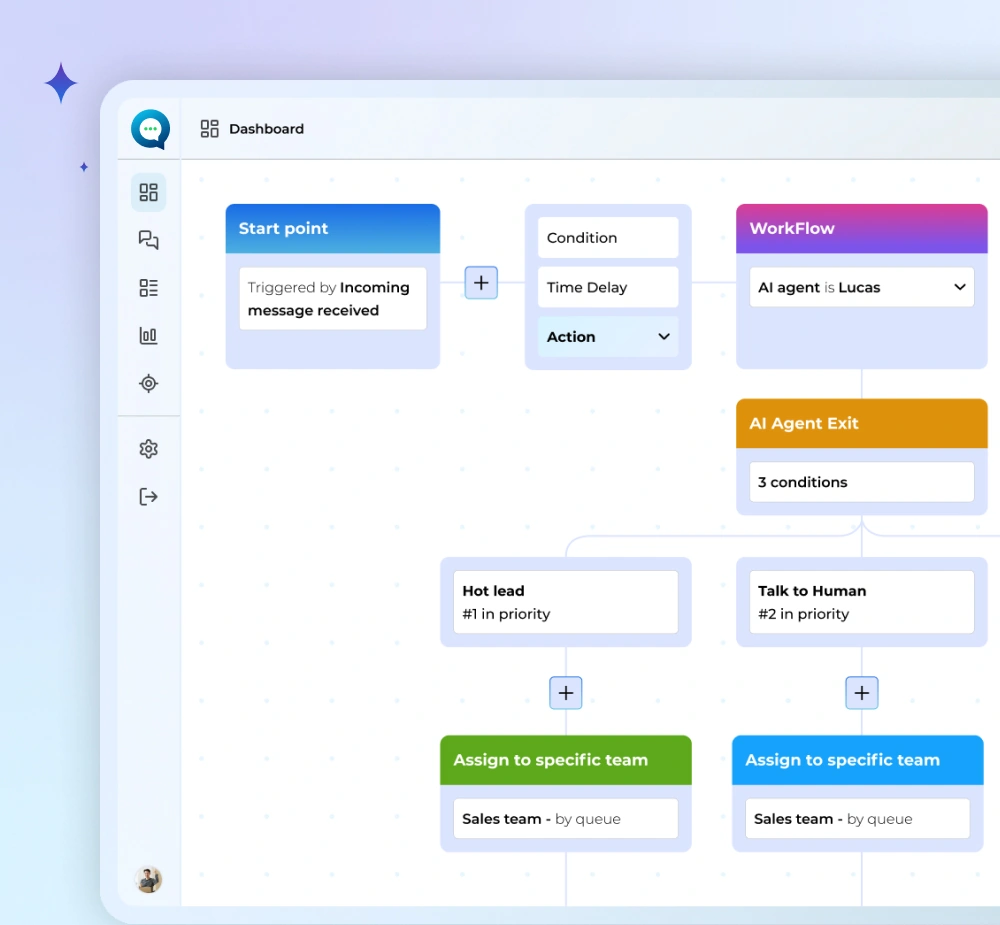Screen dimensions: 1000x925
Task: Open the settings gear icon
Action: (x=149, y=449)
